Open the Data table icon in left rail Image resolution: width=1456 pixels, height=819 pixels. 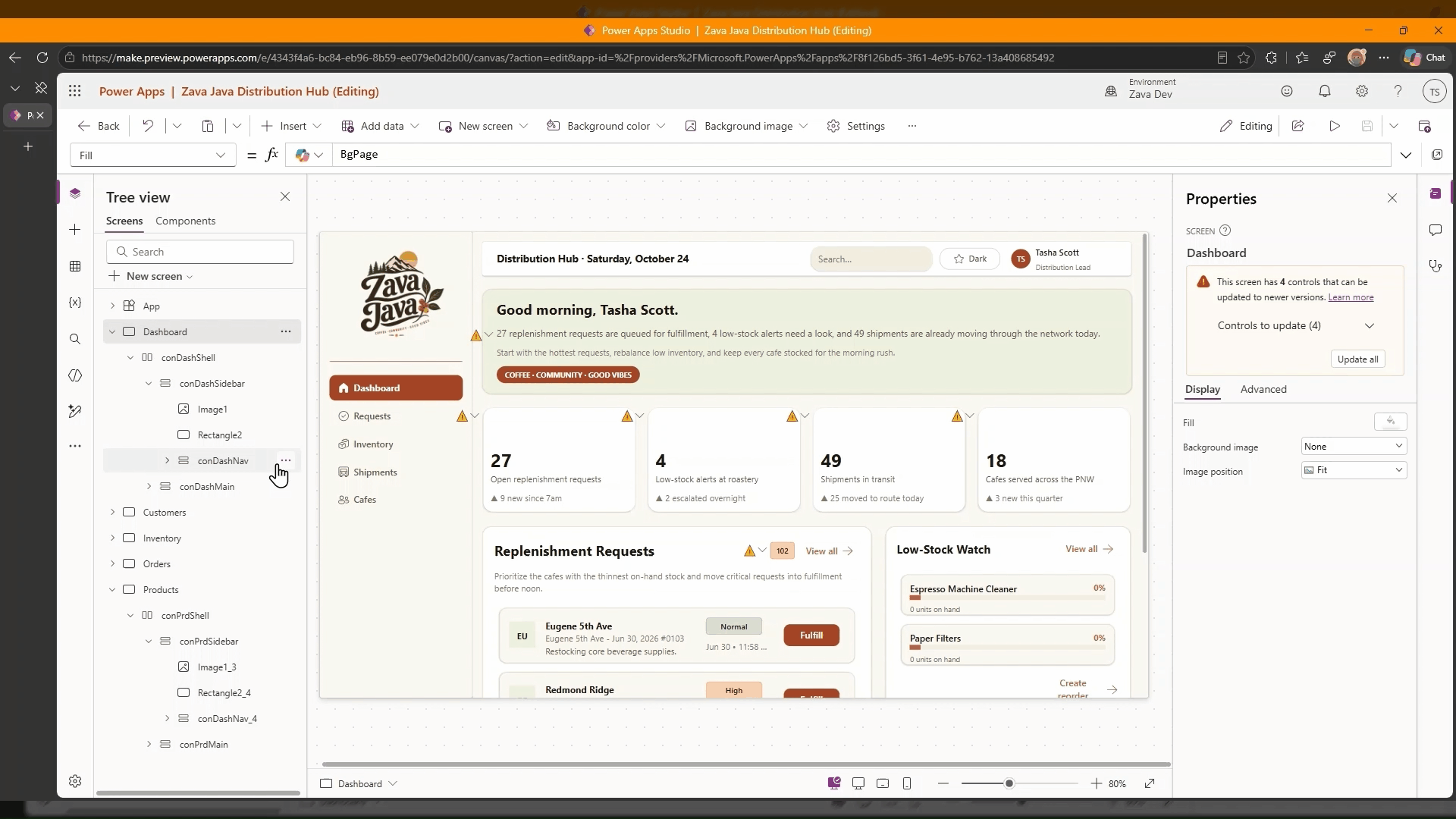coord(75,266)
